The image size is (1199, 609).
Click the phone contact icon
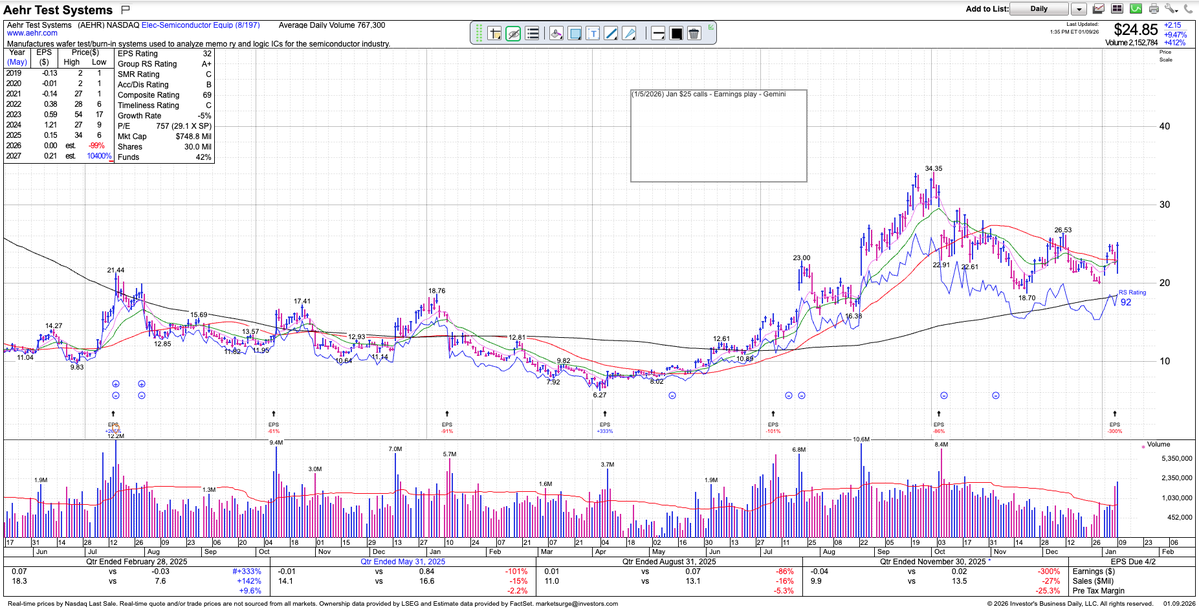pos(1188,9)
